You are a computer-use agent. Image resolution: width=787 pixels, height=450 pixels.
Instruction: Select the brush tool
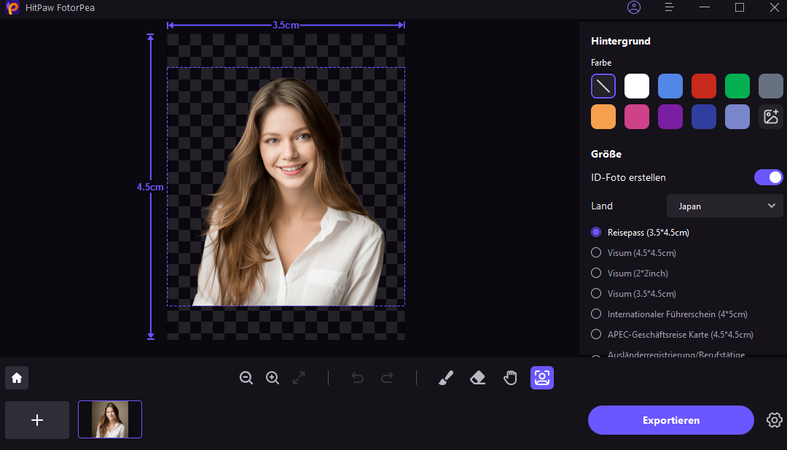coord(446,378)
